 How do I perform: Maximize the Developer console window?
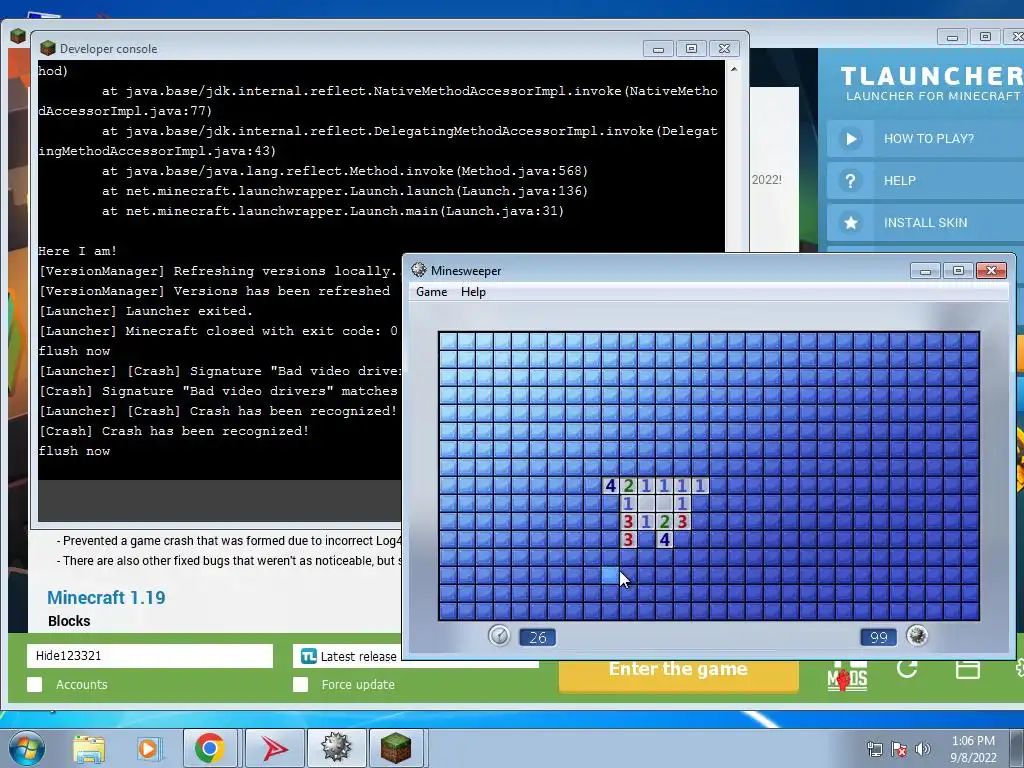pyautogui.click(x=692, y=49)
